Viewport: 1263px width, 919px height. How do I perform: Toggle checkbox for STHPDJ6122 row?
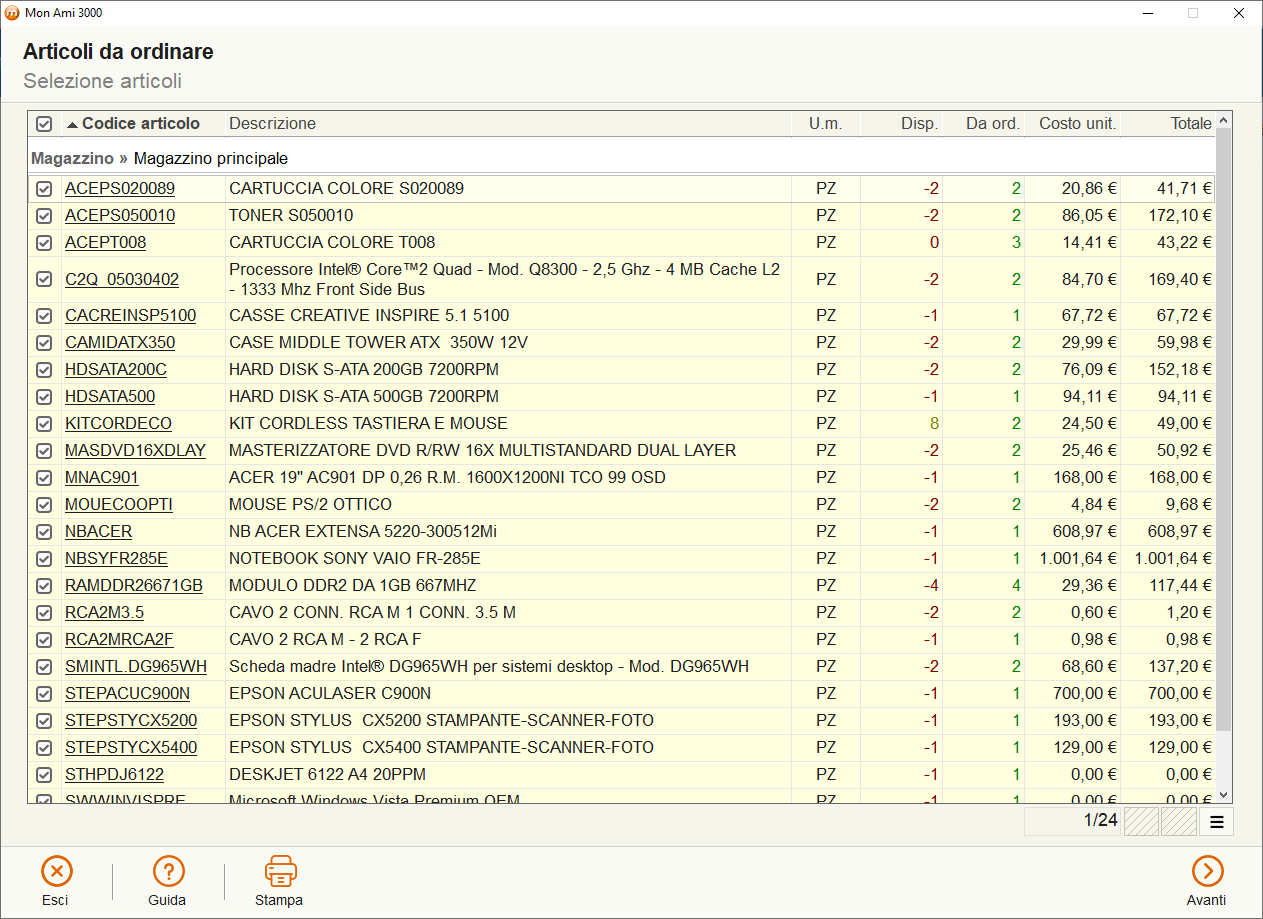click(44, 775)
